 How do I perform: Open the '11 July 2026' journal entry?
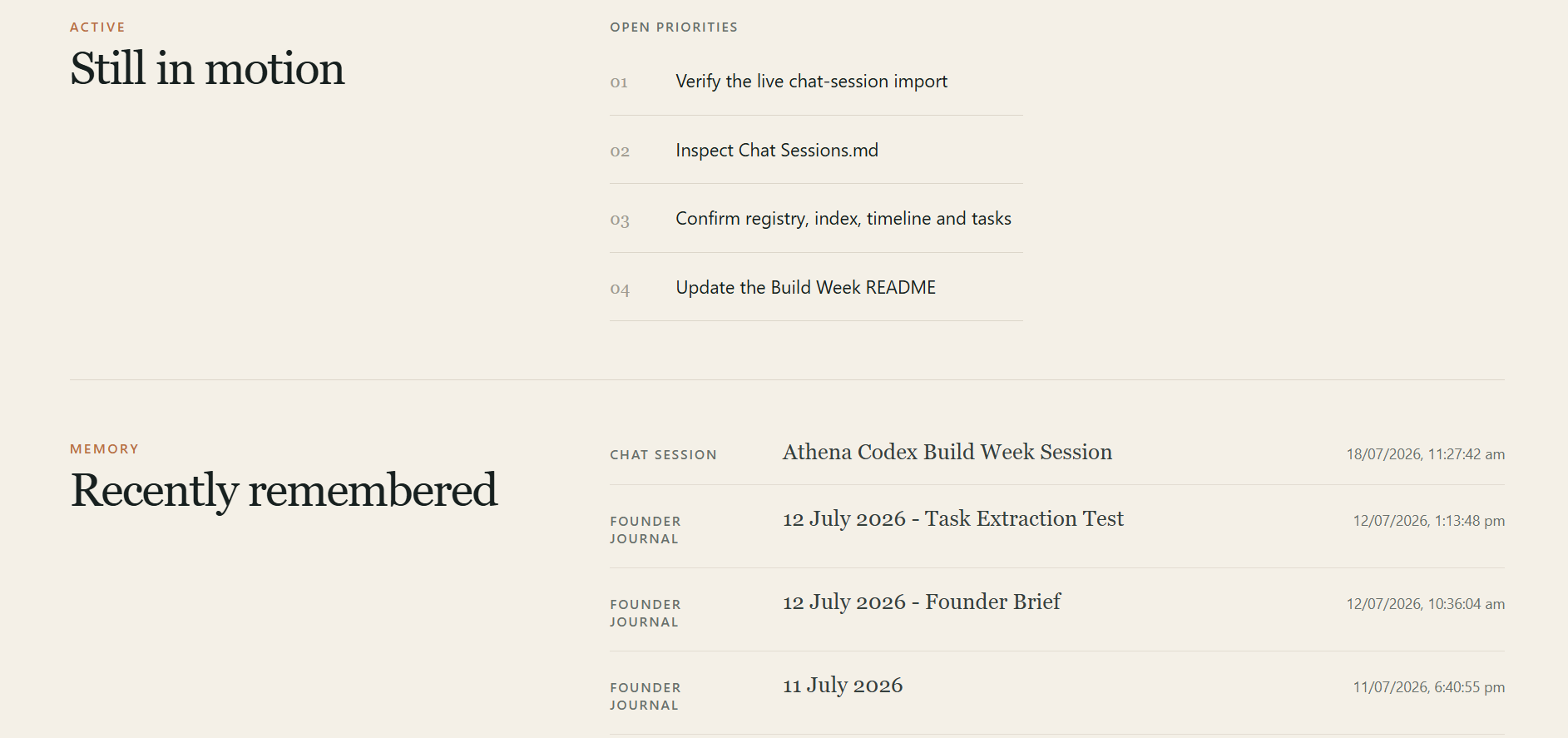(x=843, y=685)
